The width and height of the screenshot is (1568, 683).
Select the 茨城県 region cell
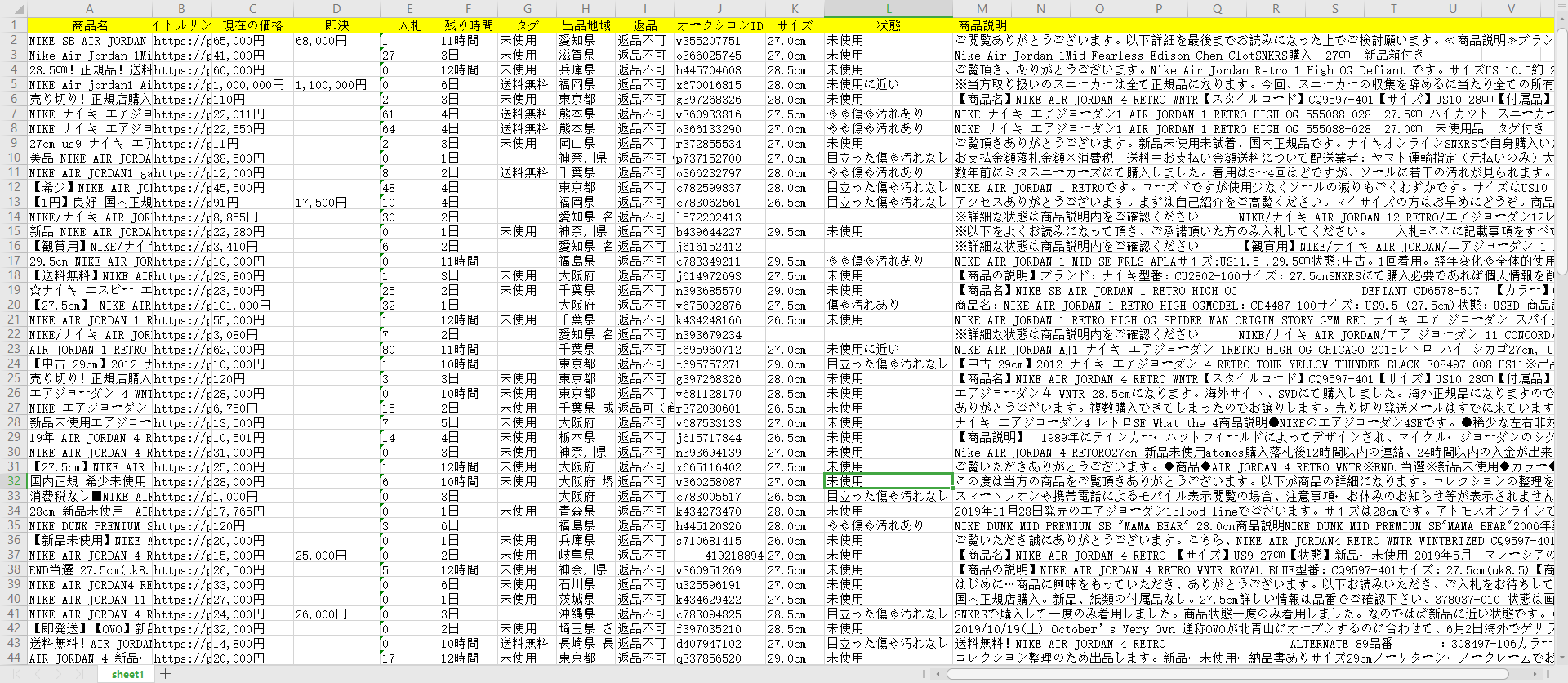[586, 599]
